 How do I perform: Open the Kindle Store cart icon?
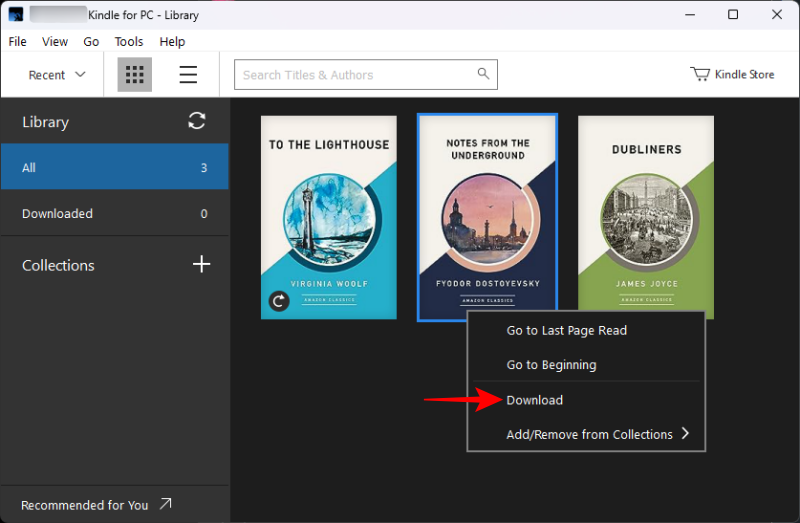pos(700,74)
